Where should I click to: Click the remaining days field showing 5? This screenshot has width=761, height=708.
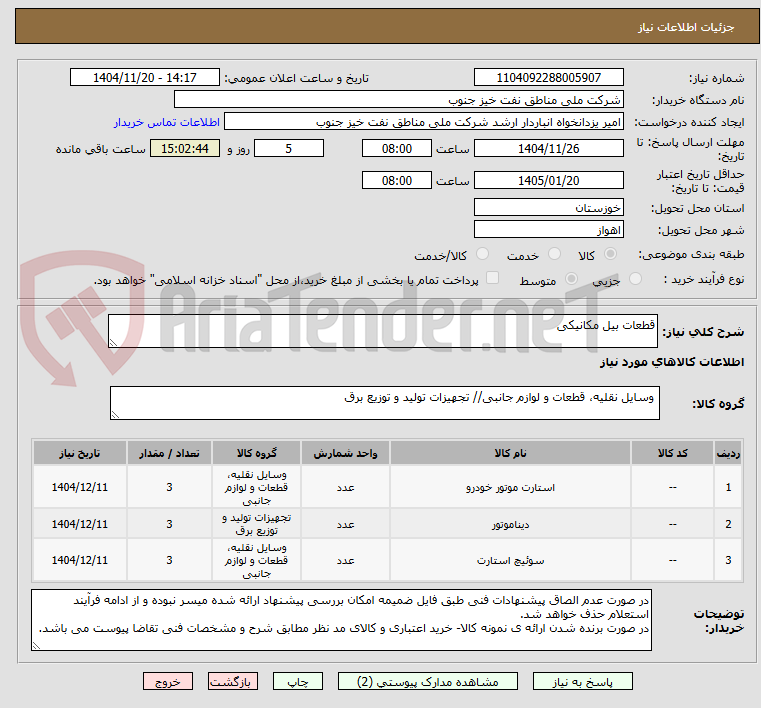click(x=289, y=148)
